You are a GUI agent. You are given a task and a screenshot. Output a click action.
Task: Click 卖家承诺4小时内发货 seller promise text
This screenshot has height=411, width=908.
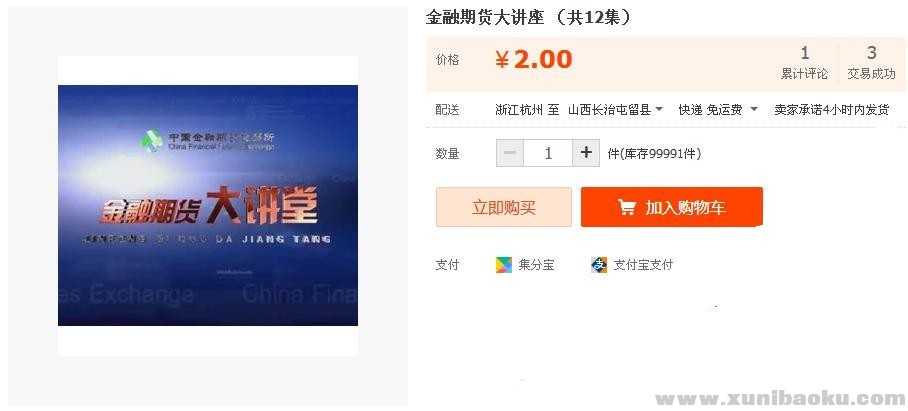pos(832,109)
